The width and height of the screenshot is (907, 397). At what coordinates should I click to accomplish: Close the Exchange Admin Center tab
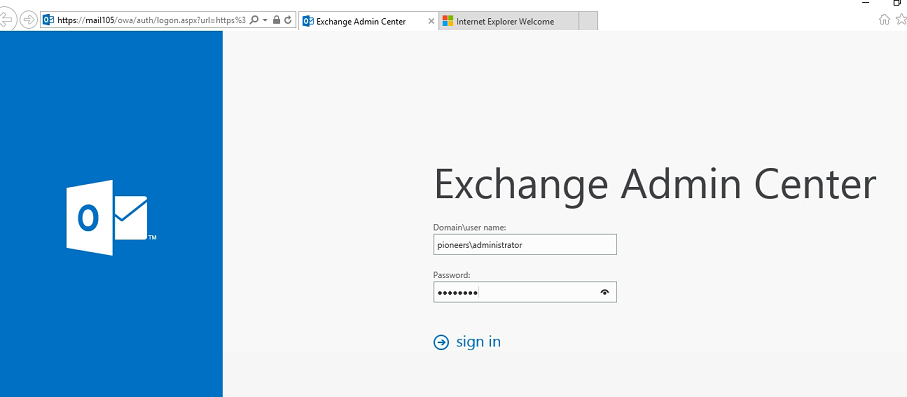(x=431, y=21)
